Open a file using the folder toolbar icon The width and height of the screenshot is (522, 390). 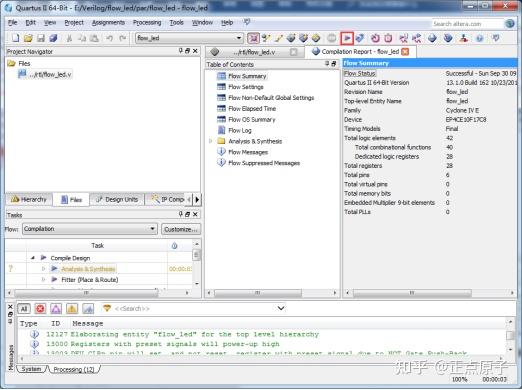point(28,38)
